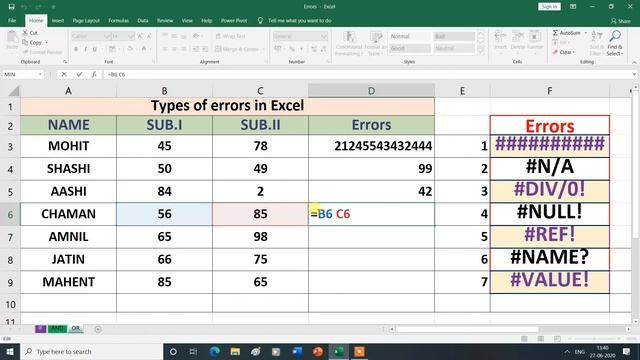Toggle Italic formatting
Viewport: 640px width, 360px height.
coord(85,49)
